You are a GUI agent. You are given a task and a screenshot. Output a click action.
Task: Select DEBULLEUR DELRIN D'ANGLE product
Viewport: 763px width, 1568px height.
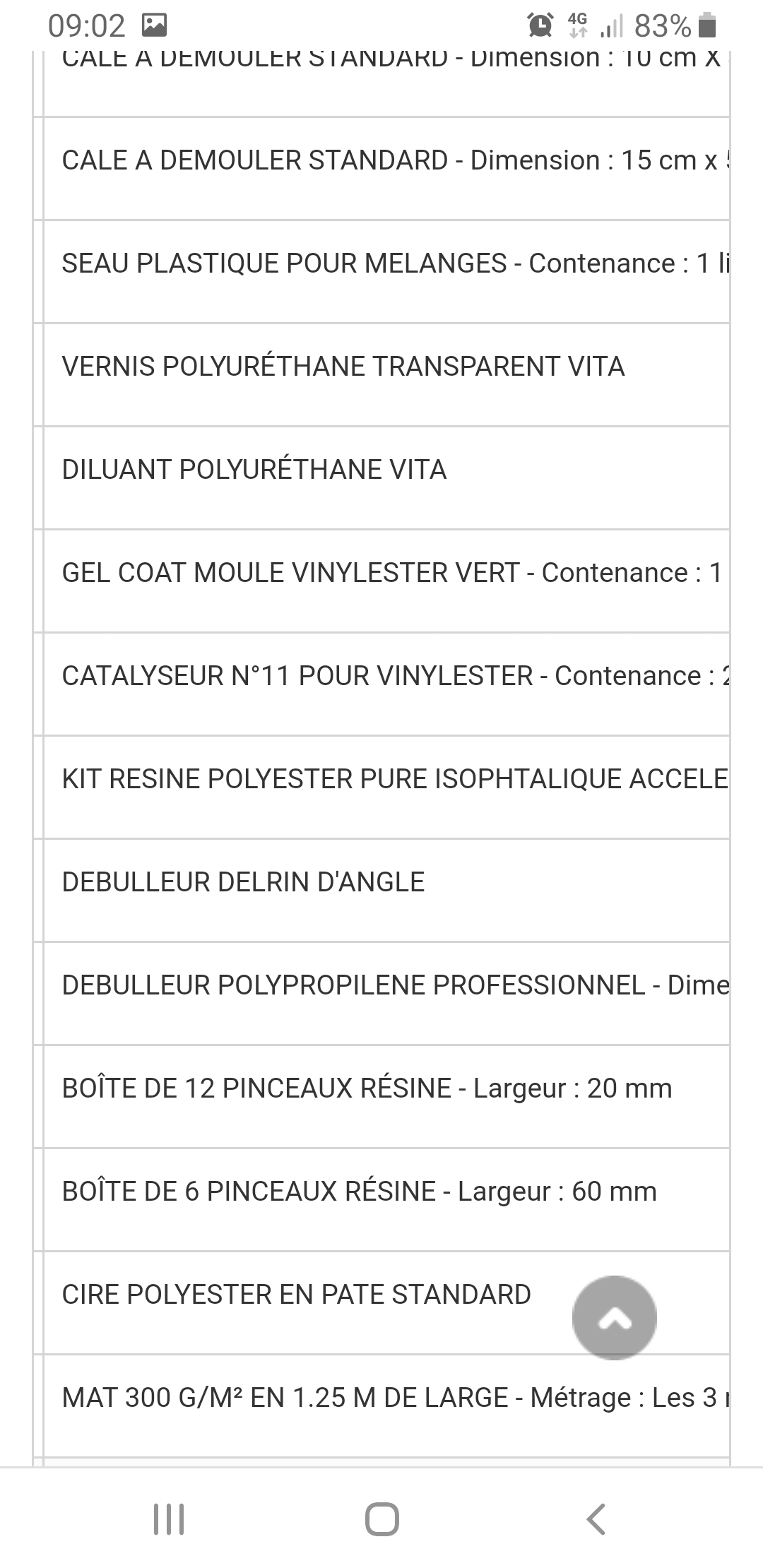(244, 882)
